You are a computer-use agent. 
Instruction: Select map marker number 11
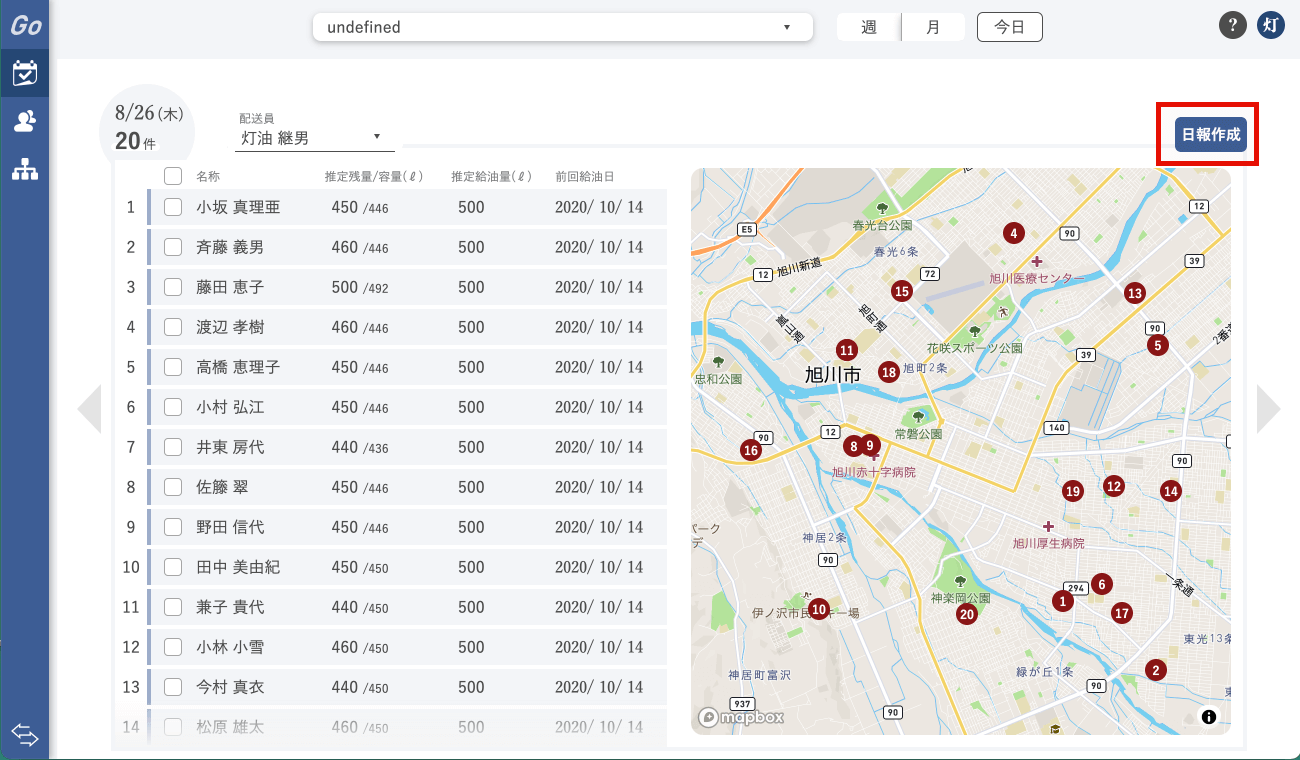(847, 350)
